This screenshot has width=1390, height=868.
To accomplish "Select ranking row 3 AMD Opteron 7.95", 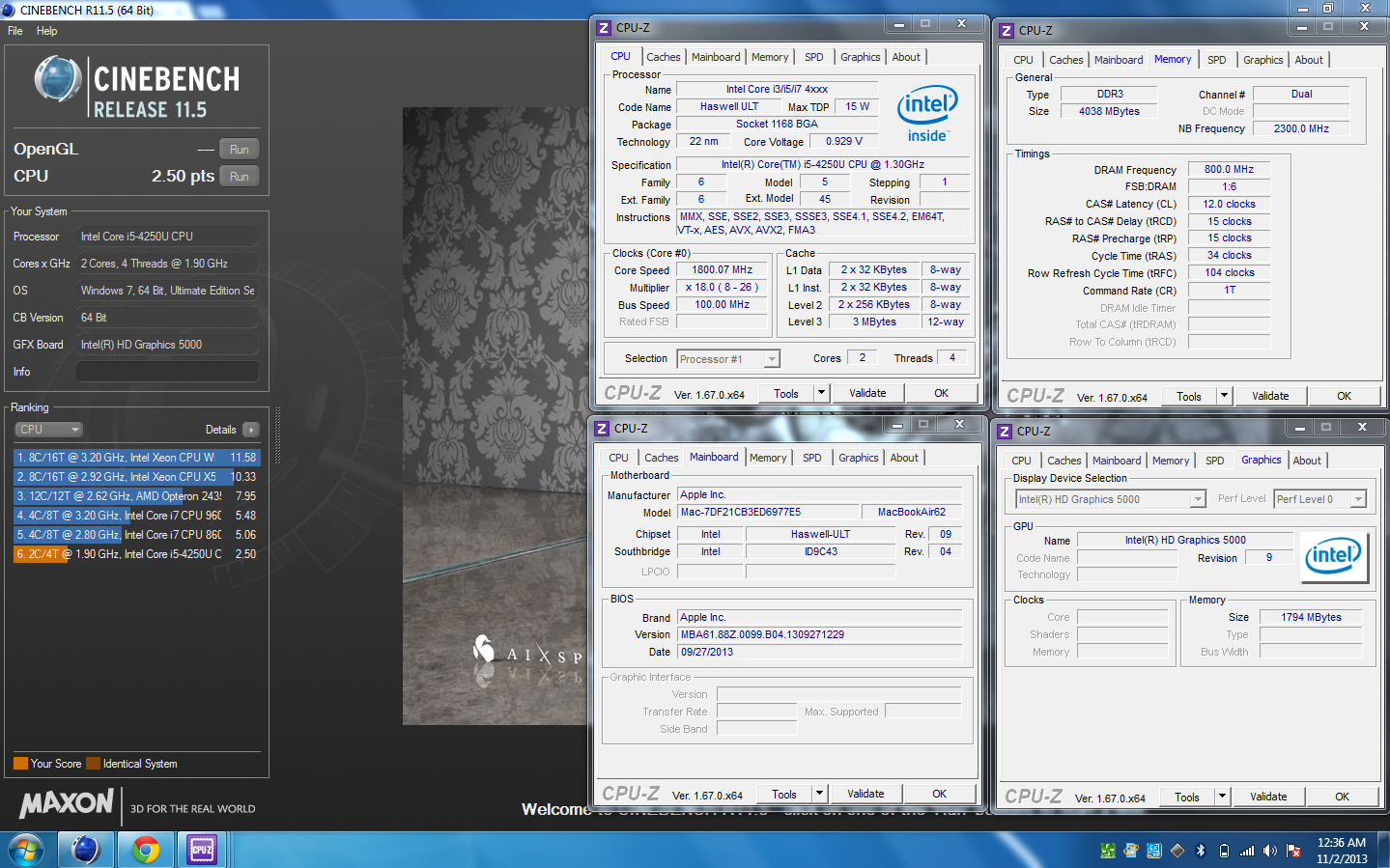I will [136, 496].
